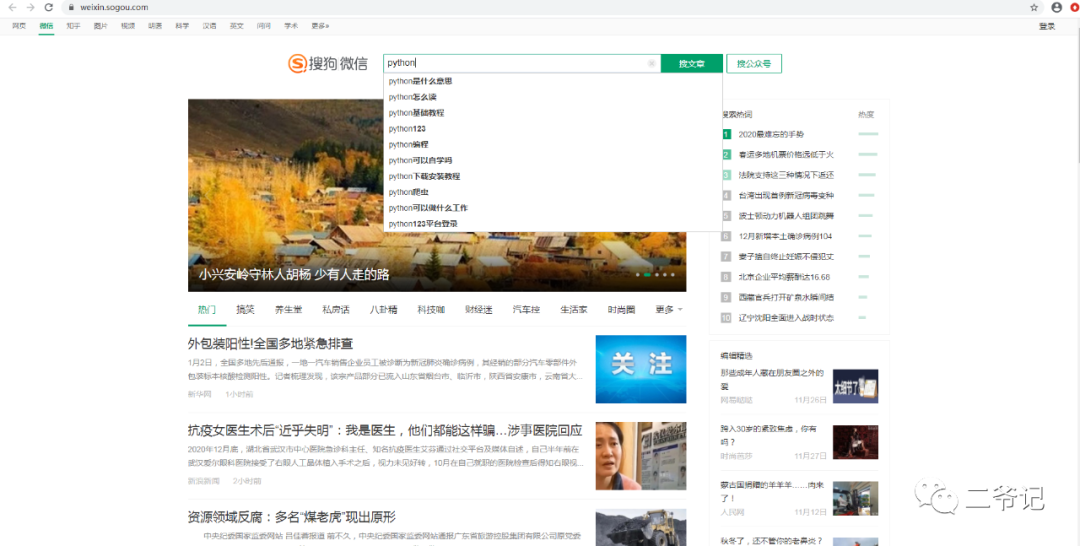Click 登录 at top right
The width and height of the screenshot is (1080, 546).
[x=1047, y=26]
